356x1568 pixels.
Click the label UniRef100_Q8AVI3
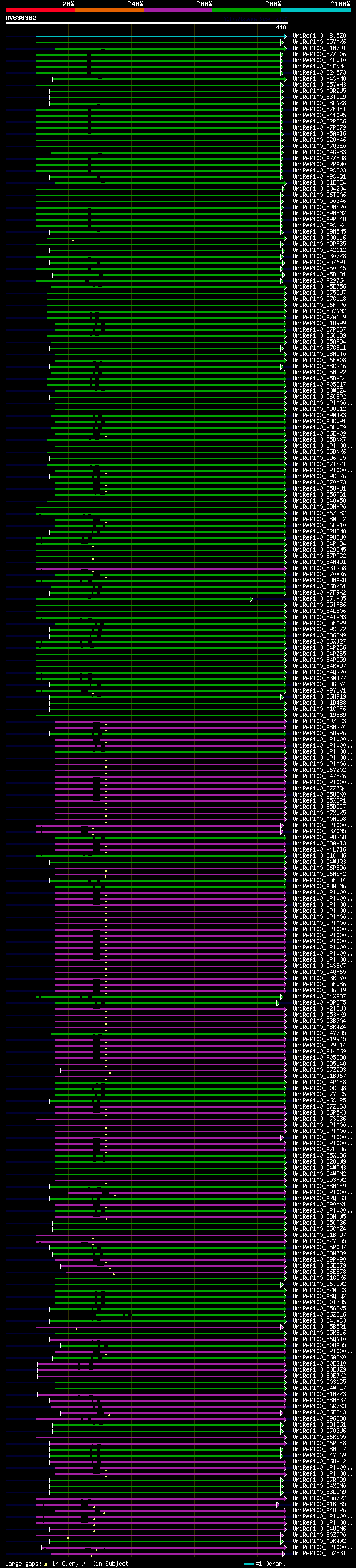point(319,844)
